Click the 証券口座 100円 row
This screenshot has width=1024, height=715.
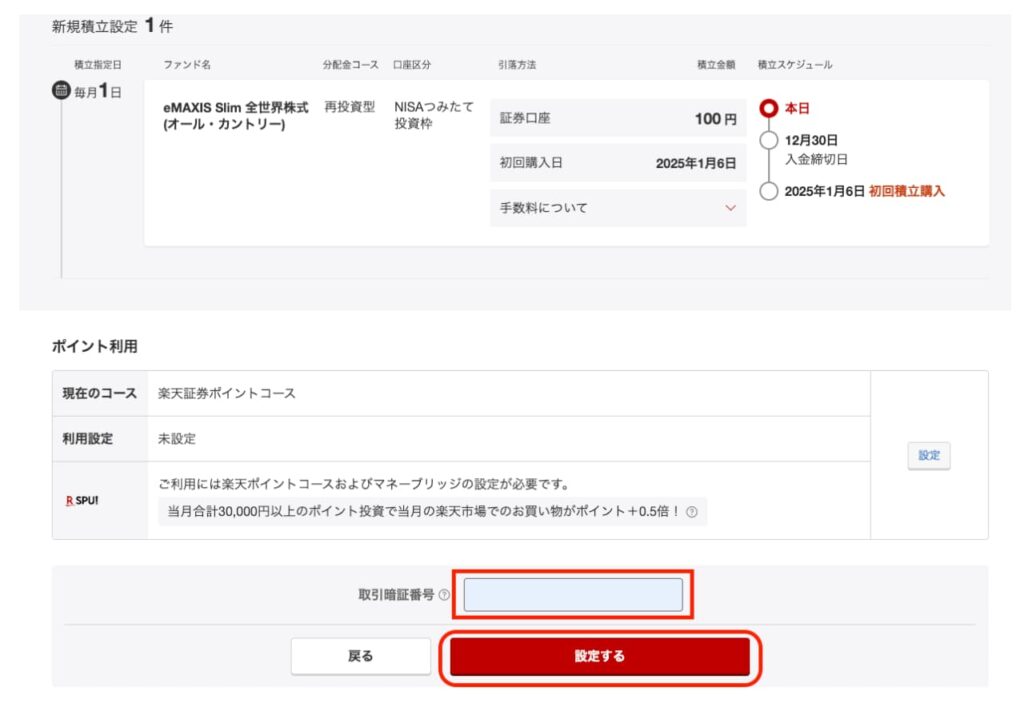(618, 118)
